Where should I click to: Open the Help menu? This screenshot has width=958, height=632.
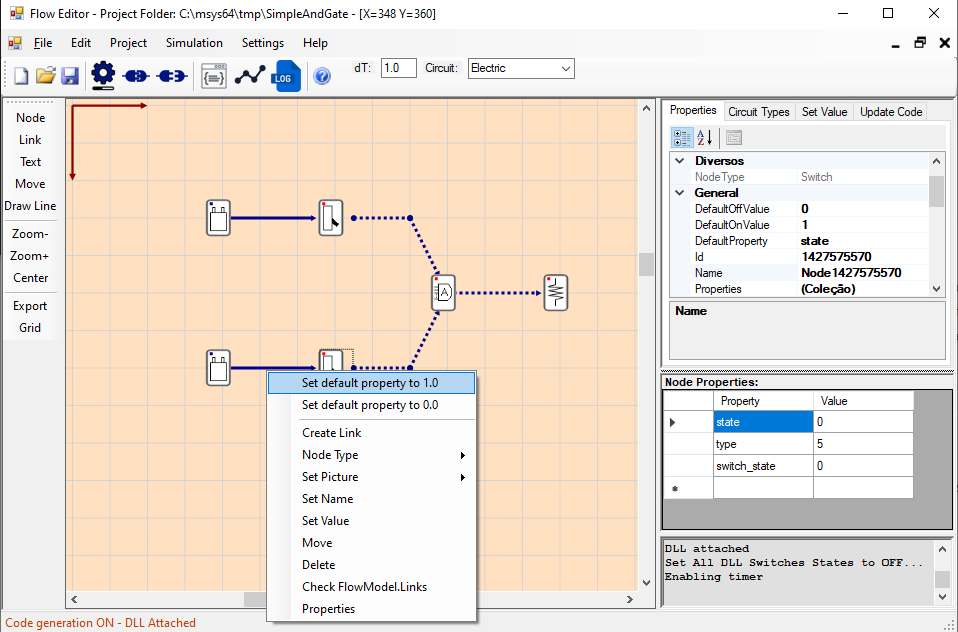(x=315, y=43)
